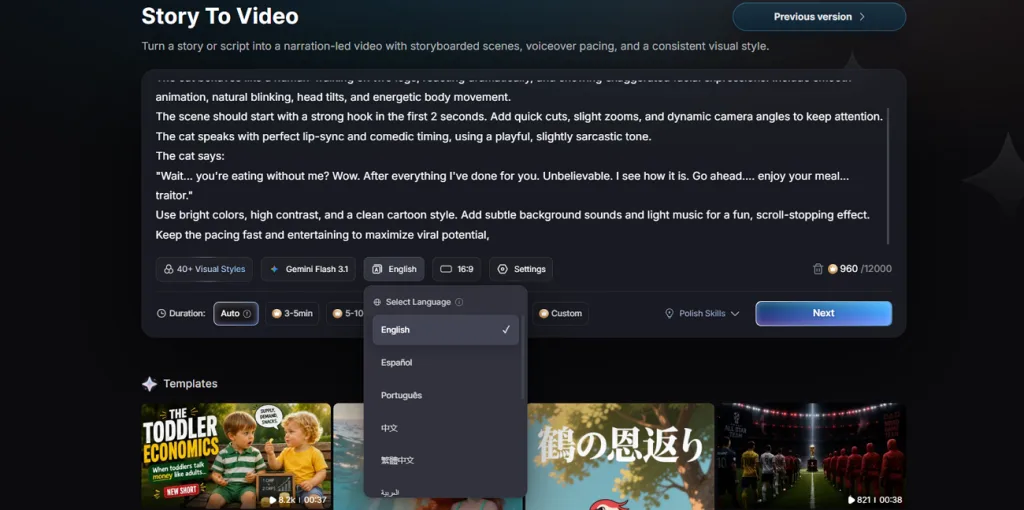
Task: Click the sparkle icon beside Templates
Action: [150, 384]
